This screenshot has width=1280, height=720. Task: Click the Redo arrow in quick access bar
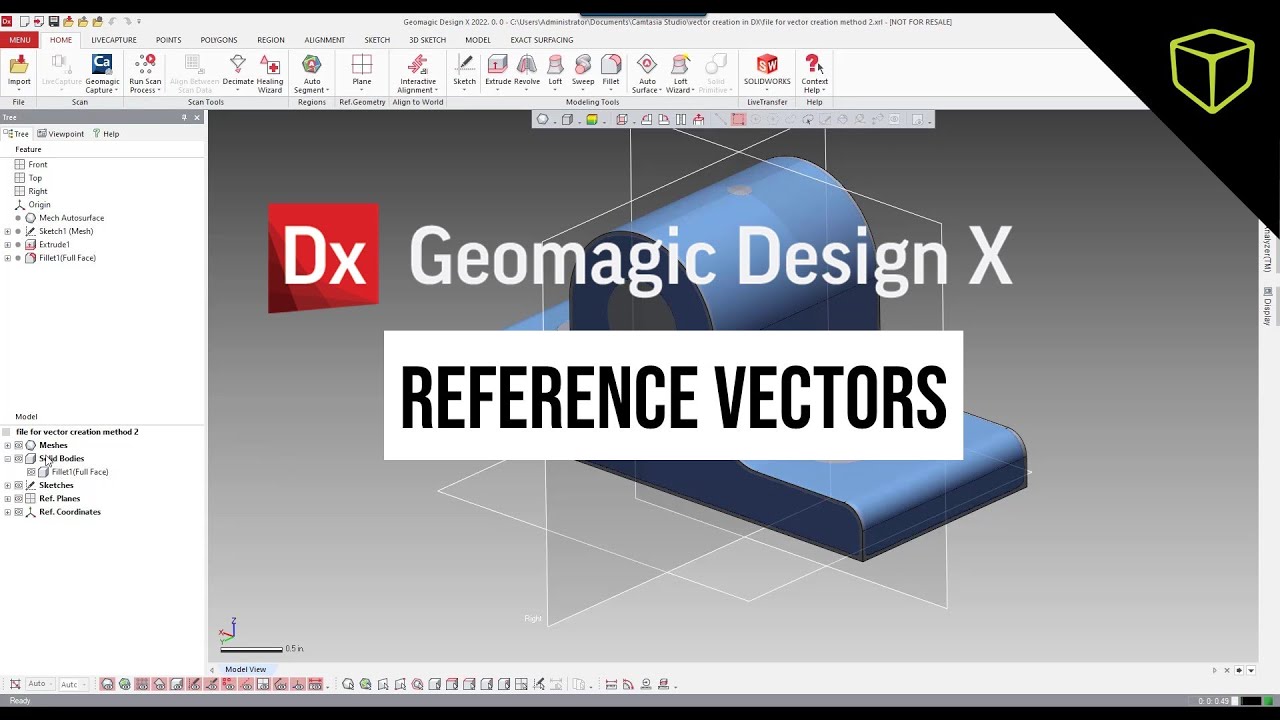tap(126, 21)
